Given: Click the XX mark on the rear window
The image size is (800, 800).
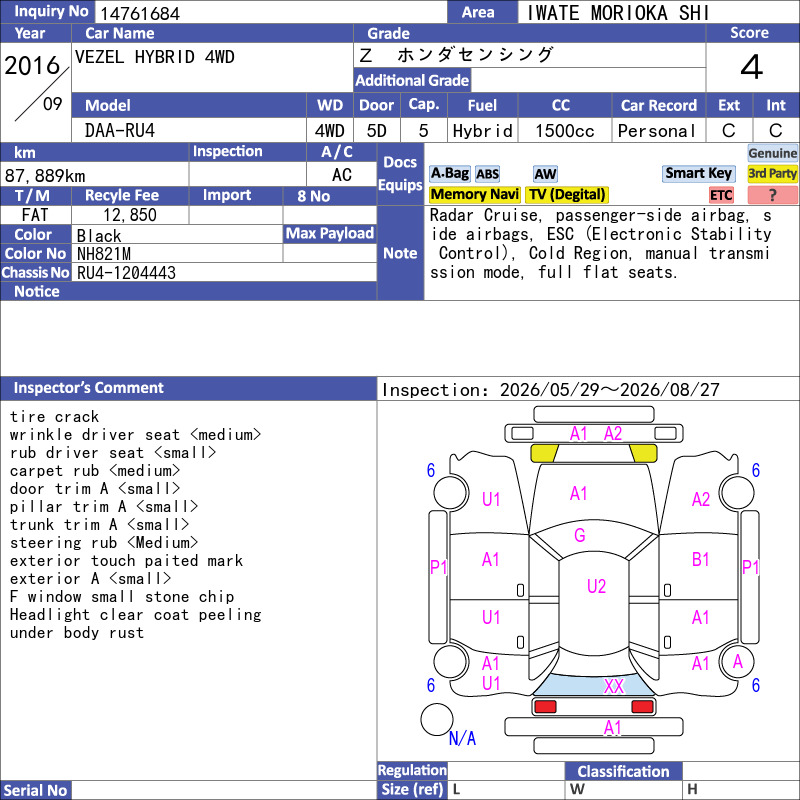Looking at the screenshot, I should click(x=614, y=686).
